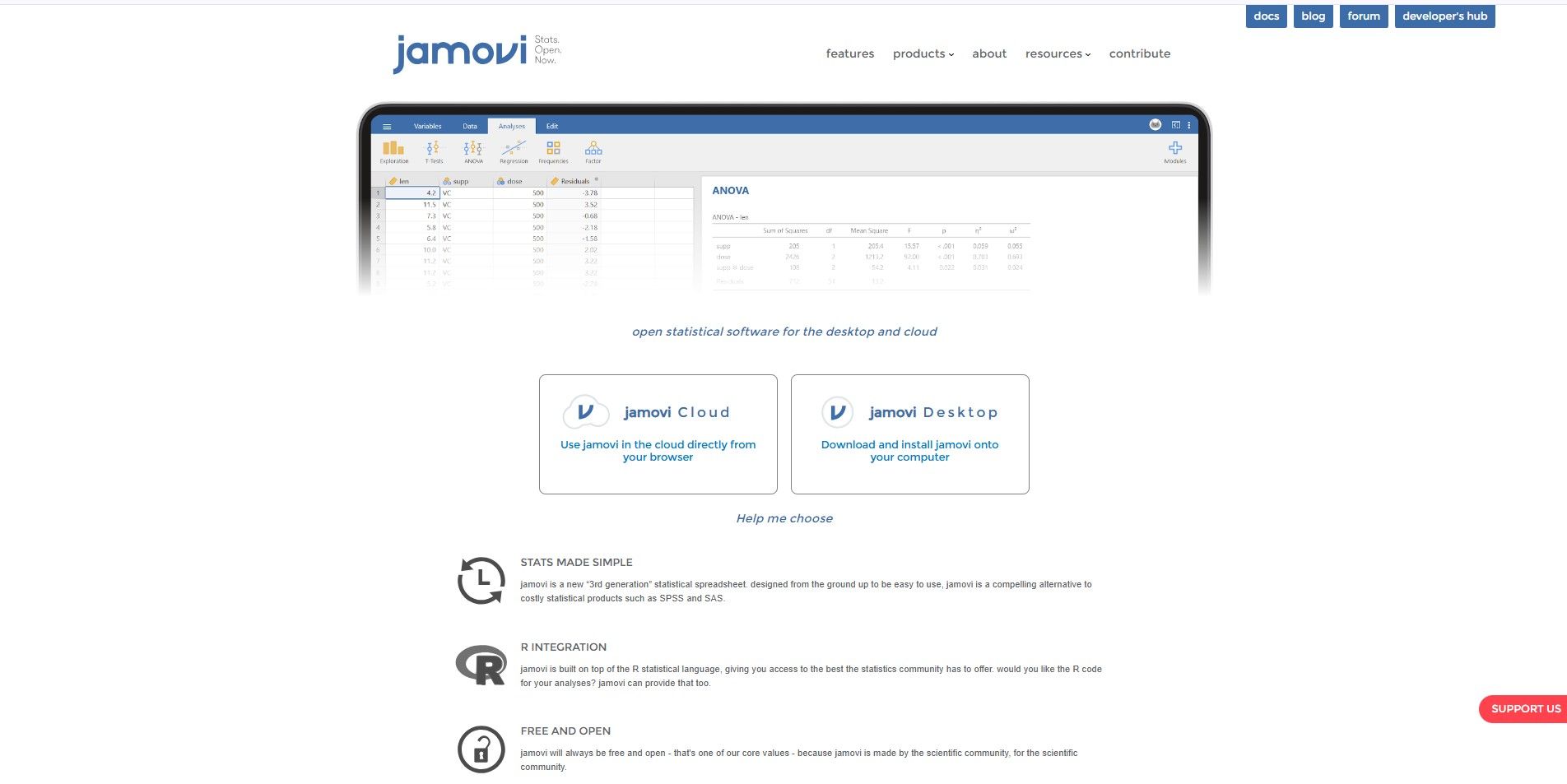Open the developer's hub
The height and width of the screenshot is (784, 1567).
1444,16
